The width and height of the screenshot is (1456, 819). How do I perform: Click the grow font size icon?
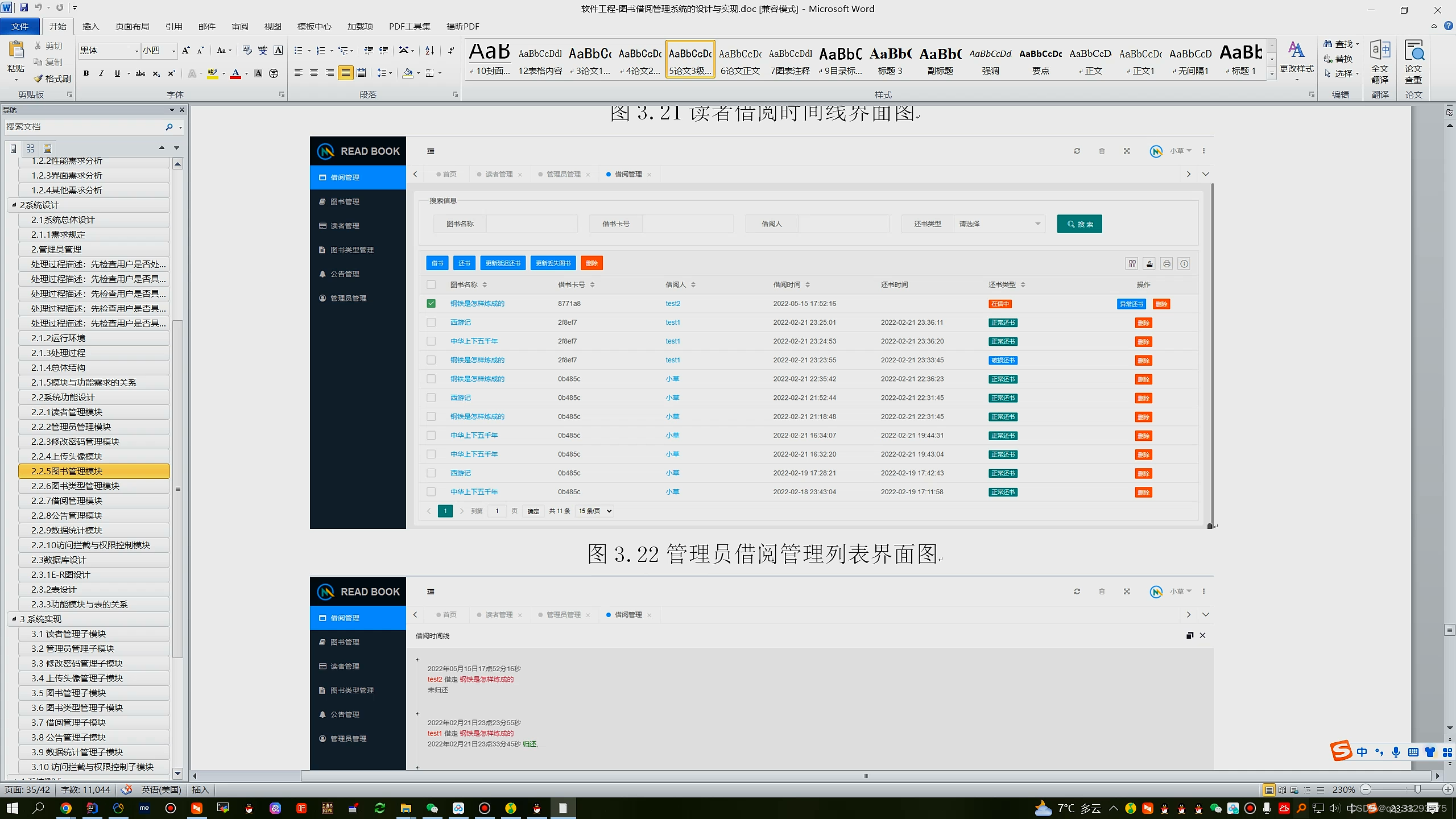[185, 51]
